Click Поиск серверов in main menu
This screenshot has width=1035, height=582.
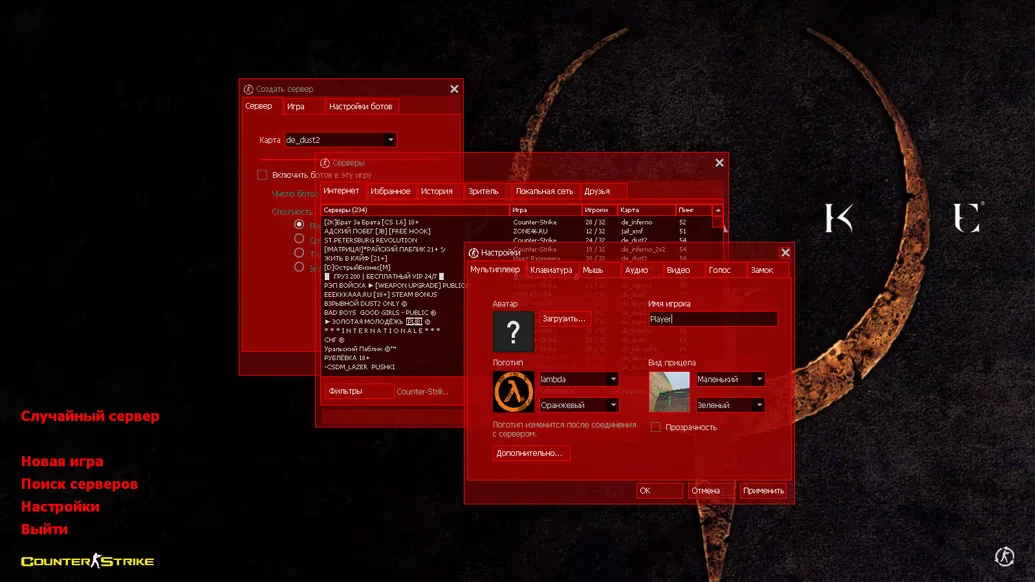79,484
